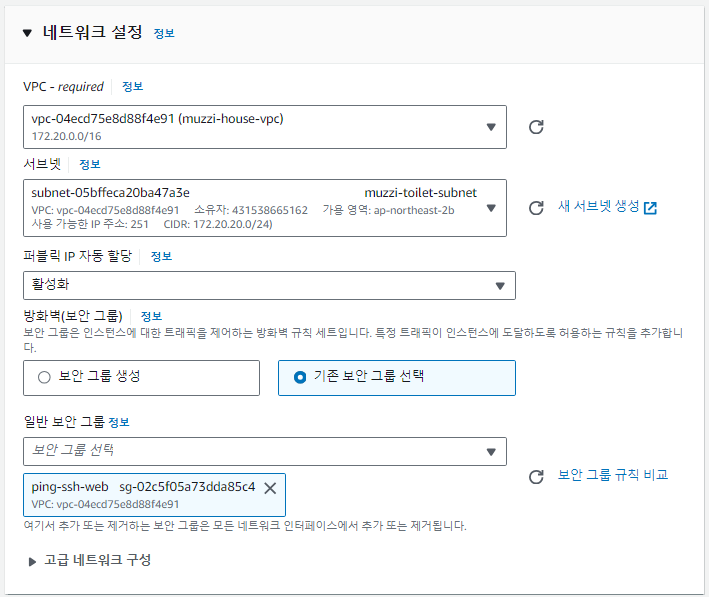Screen dimensions: 709x597
Task: Click the 172.20.0.0/16 CIDR text
Action: [x=66, y=136]
